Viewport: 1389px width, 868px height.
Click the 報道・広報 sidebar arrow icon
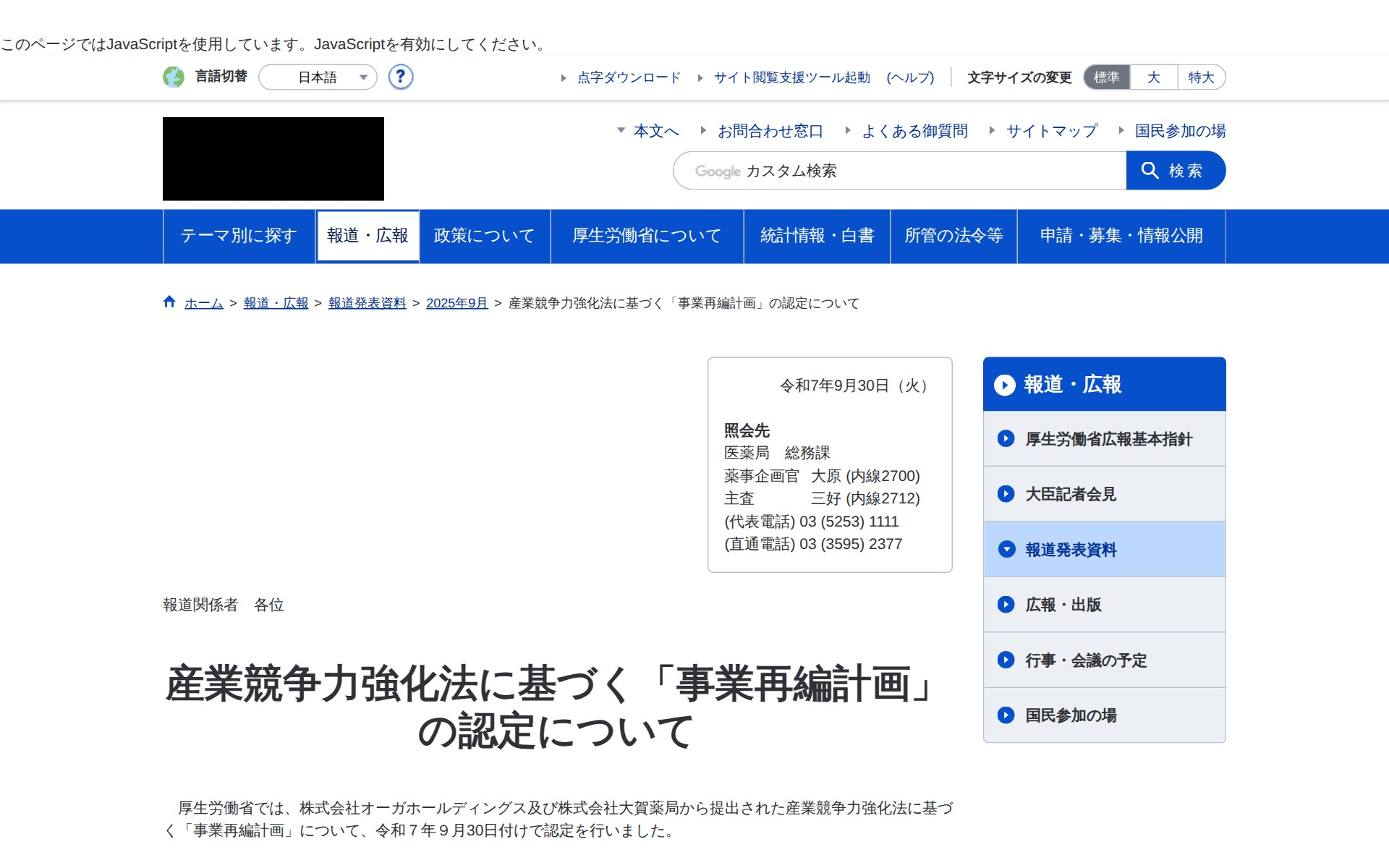click(1005, 385)
